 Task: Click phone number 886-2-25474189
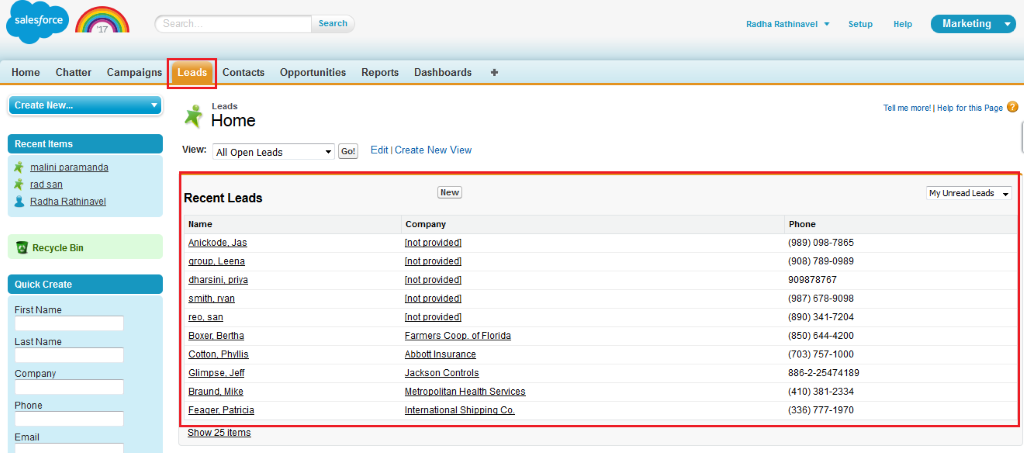(x=824, y=373)
